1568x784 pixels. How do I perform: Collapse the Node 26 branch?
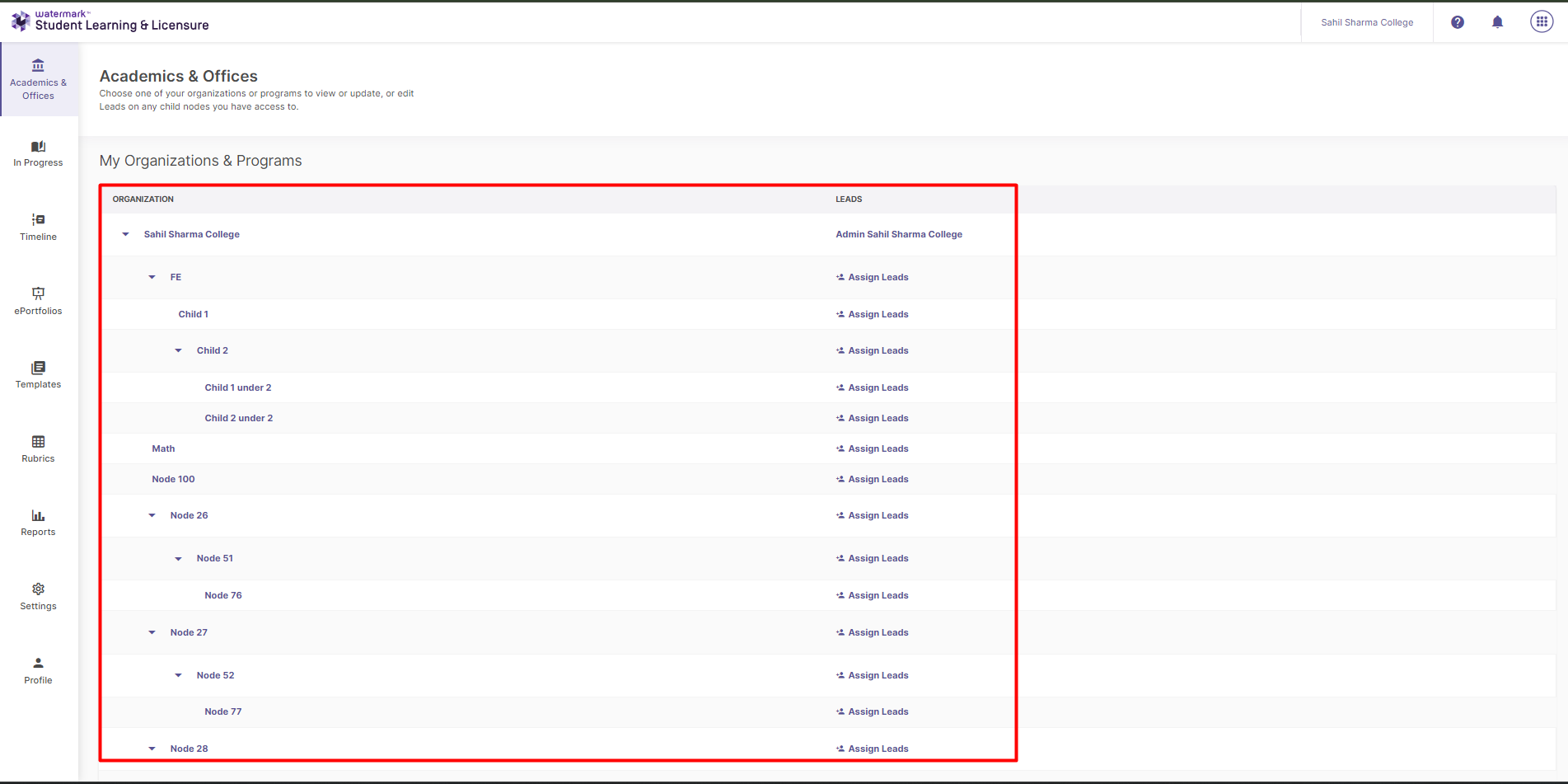(152, 515)
